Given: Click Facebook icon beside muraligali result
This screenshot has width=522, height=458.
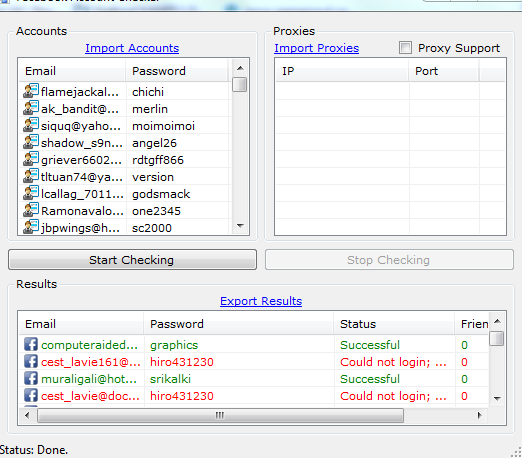Looking at the screenshot, I should 31,378.
